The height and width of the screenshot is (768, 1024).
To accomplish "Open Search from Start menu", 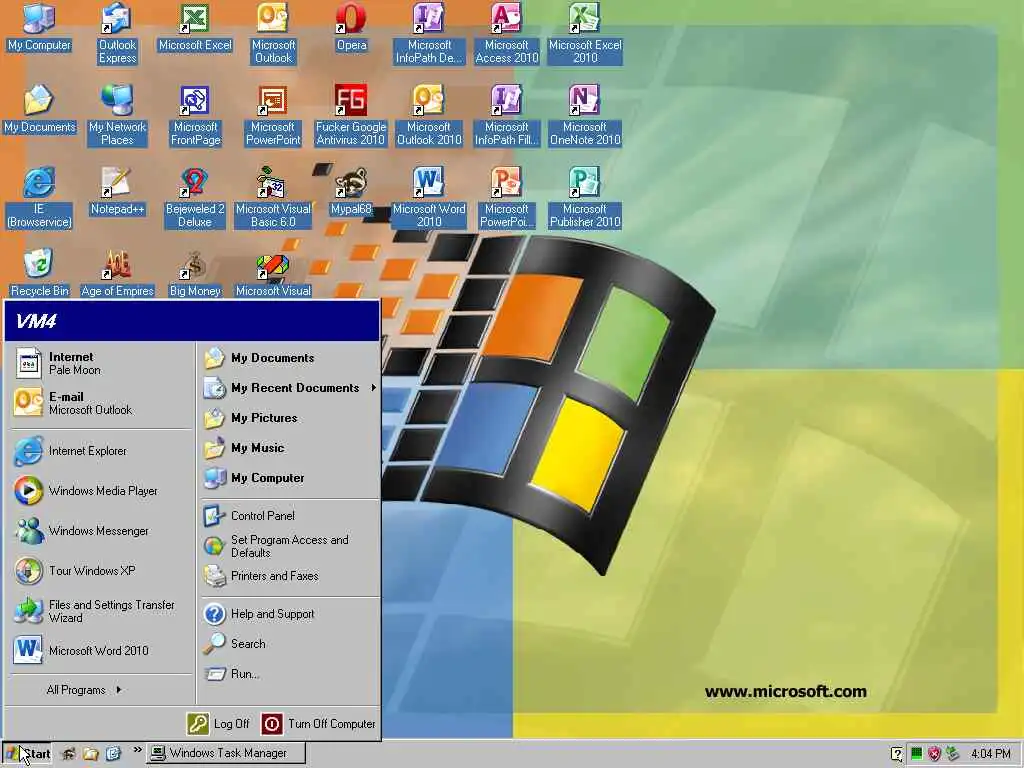I will (x=290, y=644).
